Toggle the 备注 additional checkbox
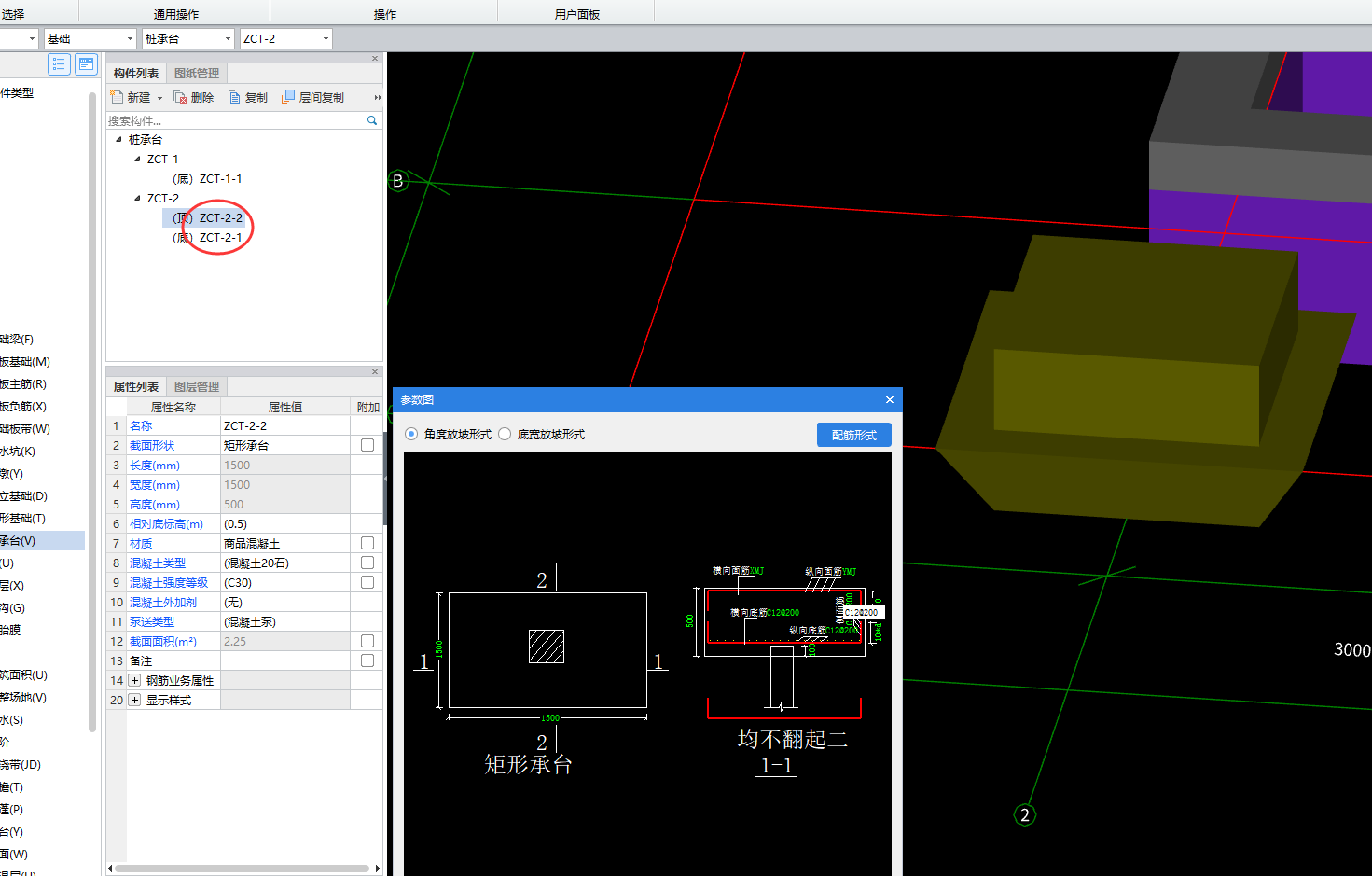Screen dimensions: 1372x876 coord(367,660)
